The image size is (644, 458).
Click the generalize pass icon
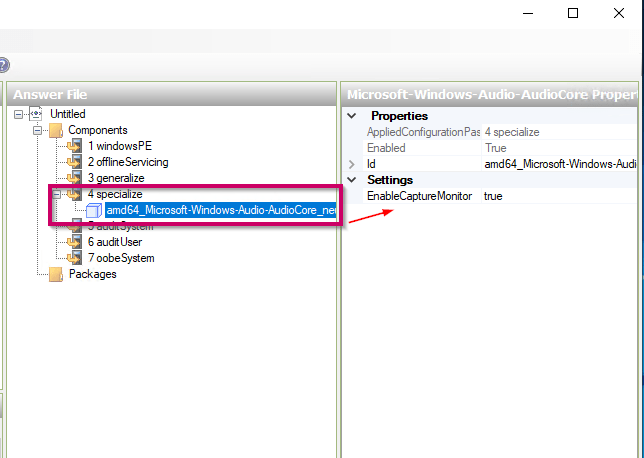point(73,178)
